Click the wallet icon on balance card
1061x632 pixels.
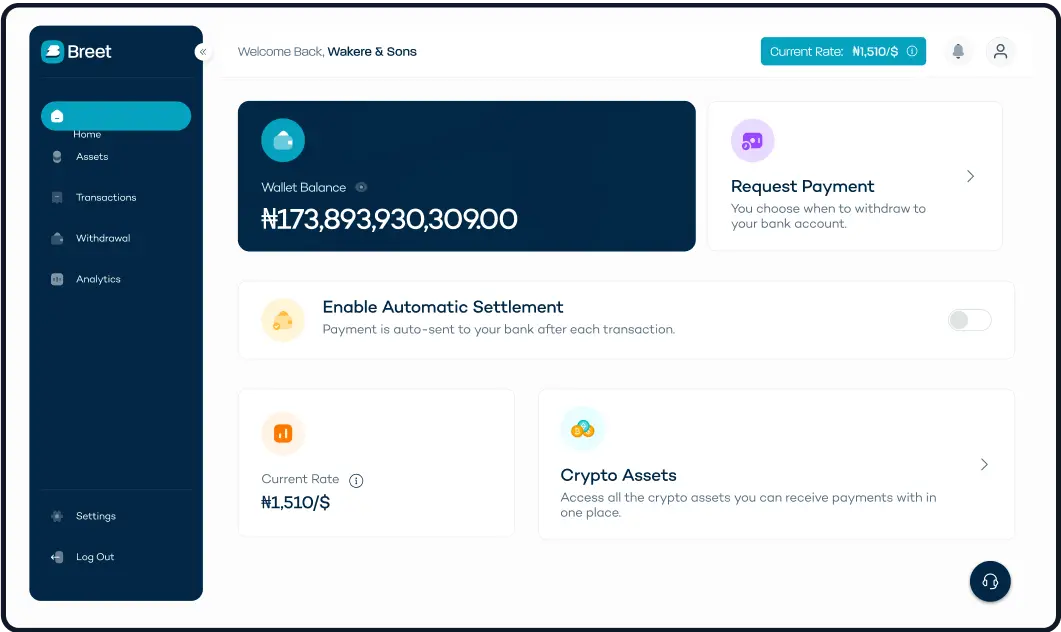tap(283, 140)
